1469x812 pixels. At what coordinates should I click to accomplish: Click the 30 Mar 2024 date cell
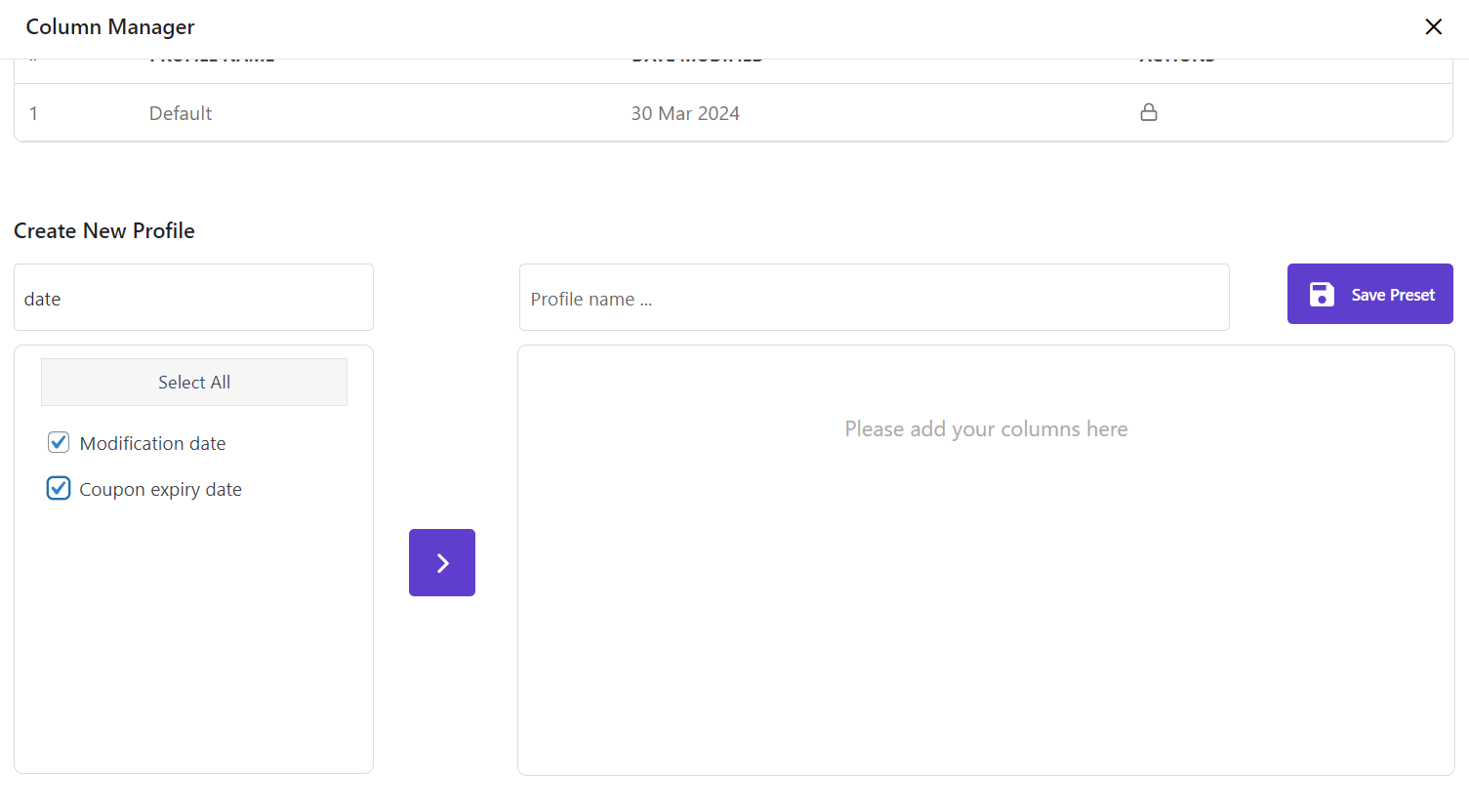click(685, 113)
